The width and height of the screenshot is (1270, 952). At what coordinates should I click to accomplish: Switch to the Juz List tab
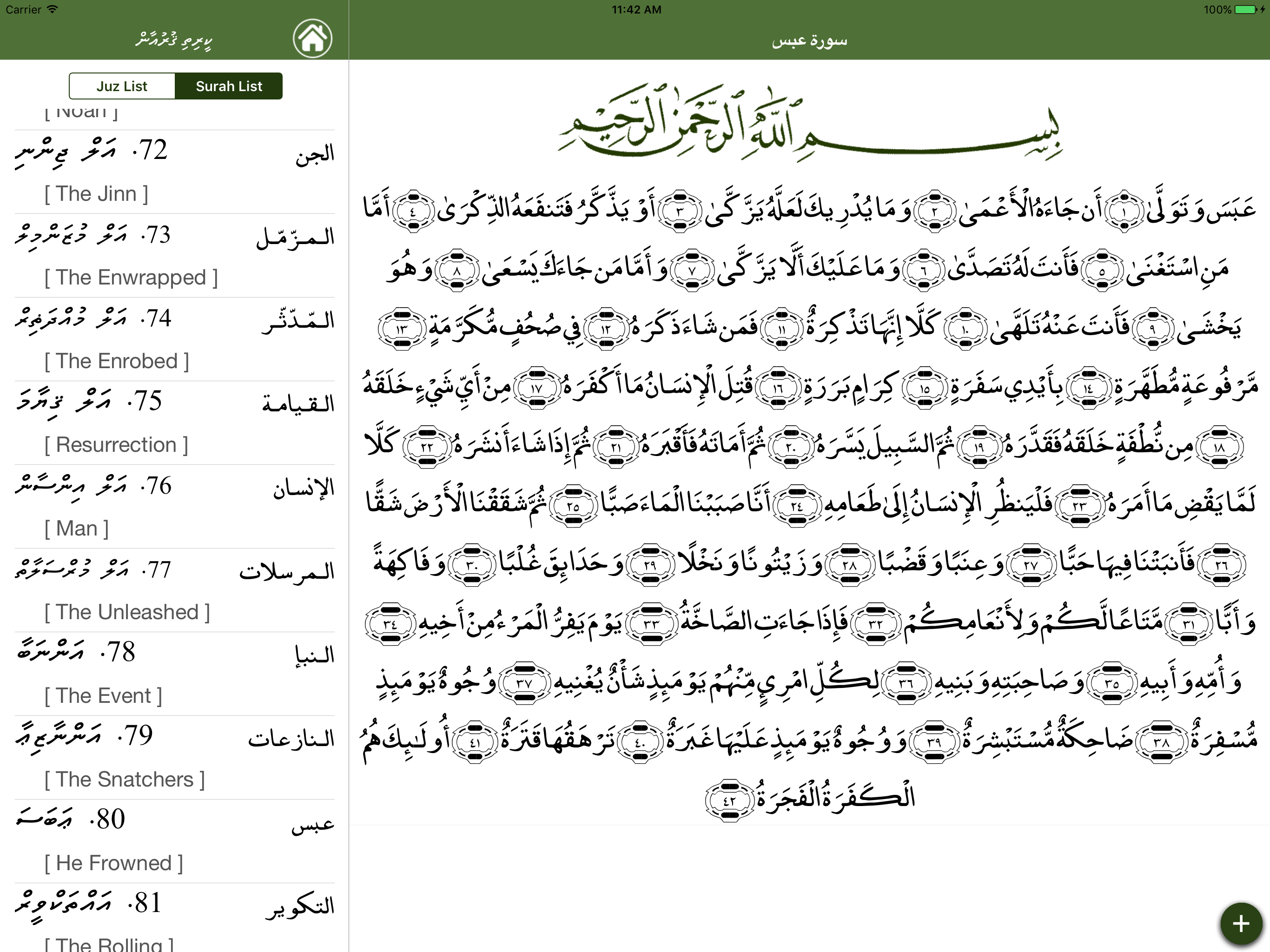pyautogui.click(x=122, y=86)
